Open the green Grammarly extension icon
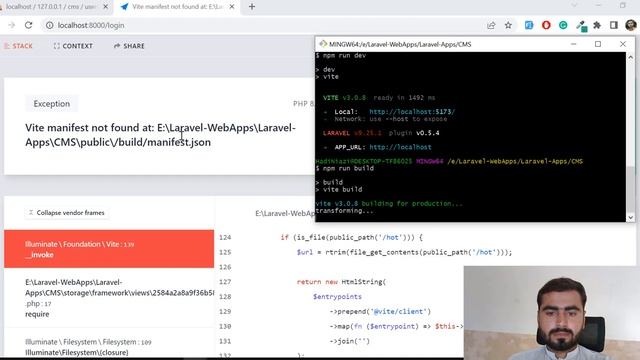 pyautogui.click(x=563, y=25)
